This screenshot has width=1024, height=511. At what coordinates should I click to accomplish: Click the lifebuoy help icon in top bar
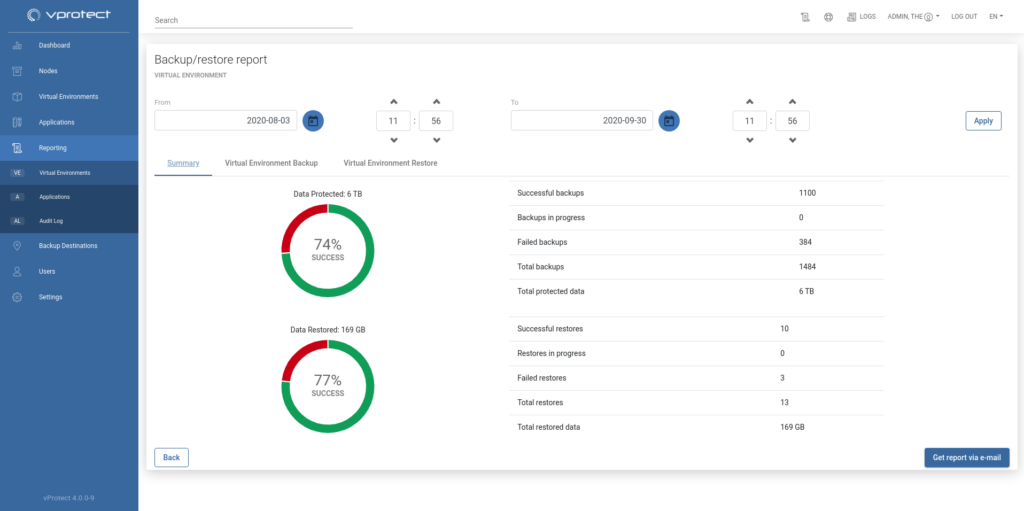pyautogui.click(x=828, y=17)
